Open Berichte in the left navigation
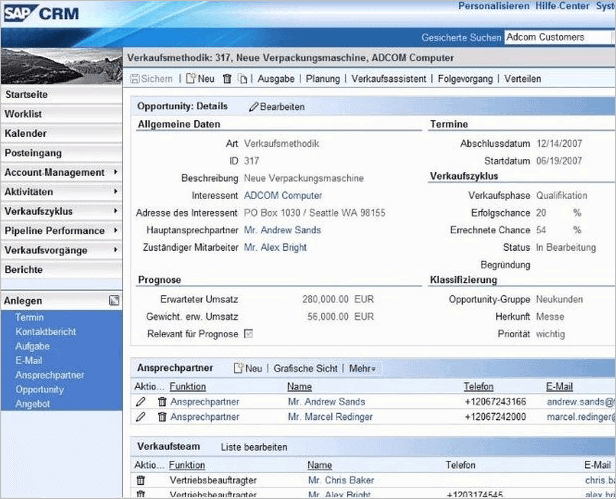The image size is (616, 499). pyautogui.click(x=23, y=270)
